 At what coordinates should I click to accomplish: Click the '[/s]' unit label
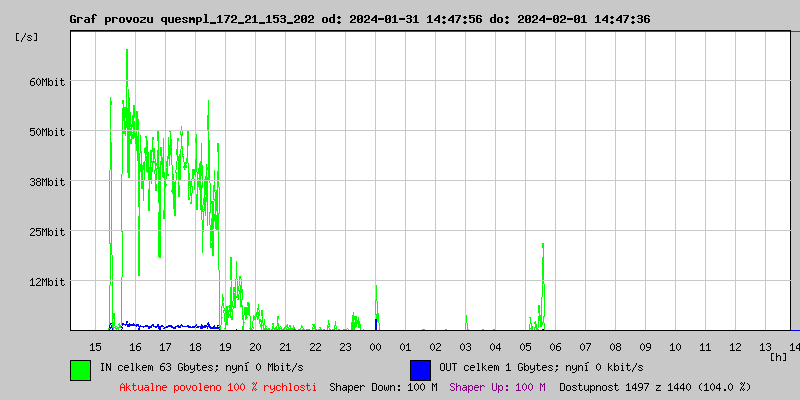point(27,37)
